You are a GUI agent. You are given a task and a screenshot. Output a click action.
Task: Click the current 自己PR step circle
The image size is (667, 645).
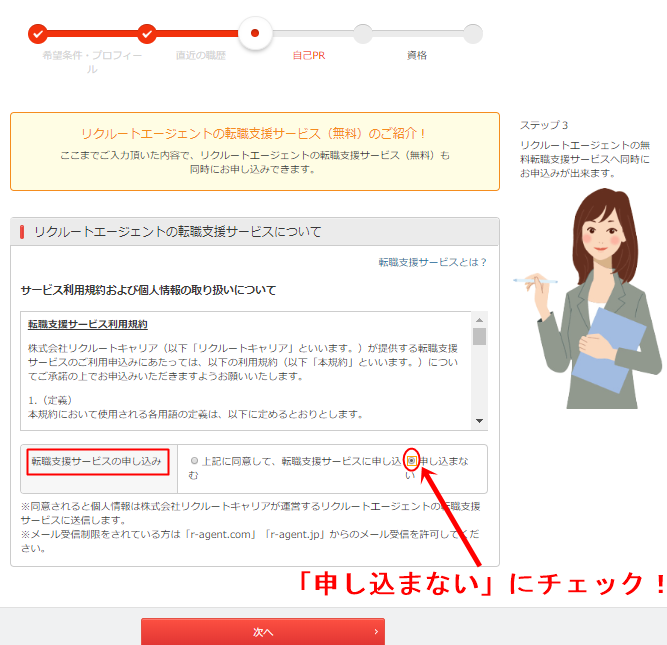pos(255,33)
